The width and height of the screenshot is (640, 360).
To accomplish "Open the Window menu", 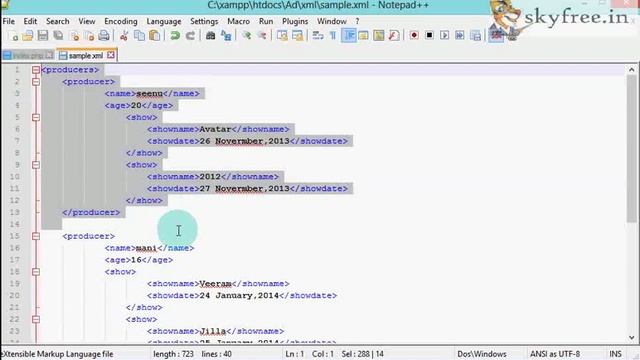I will point(332,21).
